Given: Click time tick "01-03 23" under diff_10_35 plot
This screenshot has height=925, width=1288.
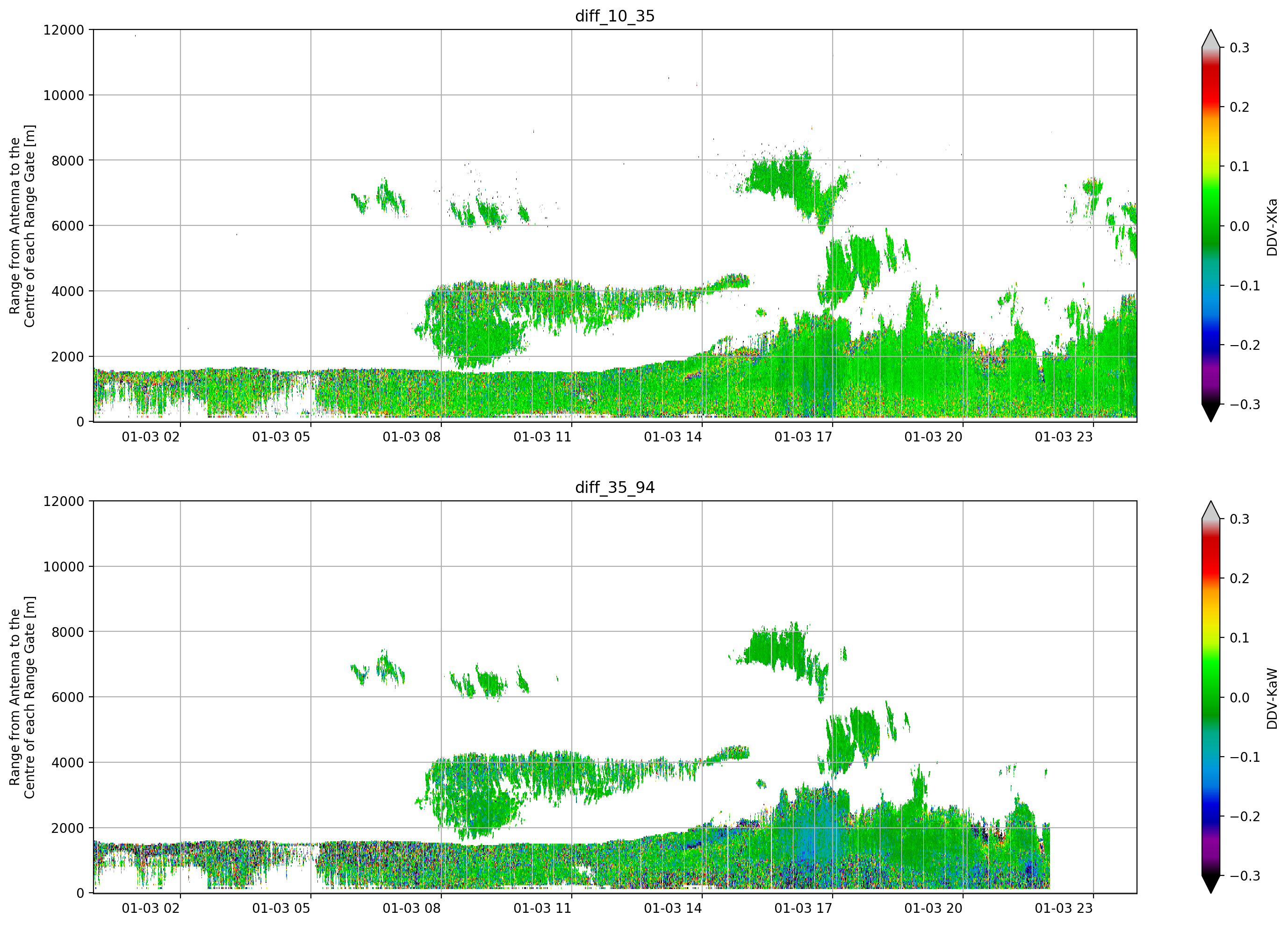Looking at the screenshot, I should coord(1064,437).
